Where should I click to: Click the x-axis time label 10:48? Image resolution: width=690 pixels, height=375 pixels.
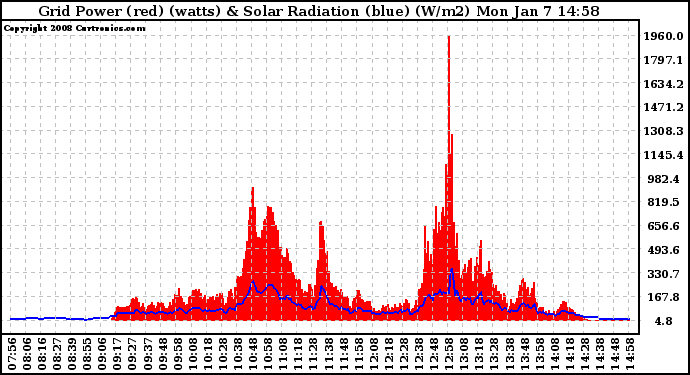(253, 354)
